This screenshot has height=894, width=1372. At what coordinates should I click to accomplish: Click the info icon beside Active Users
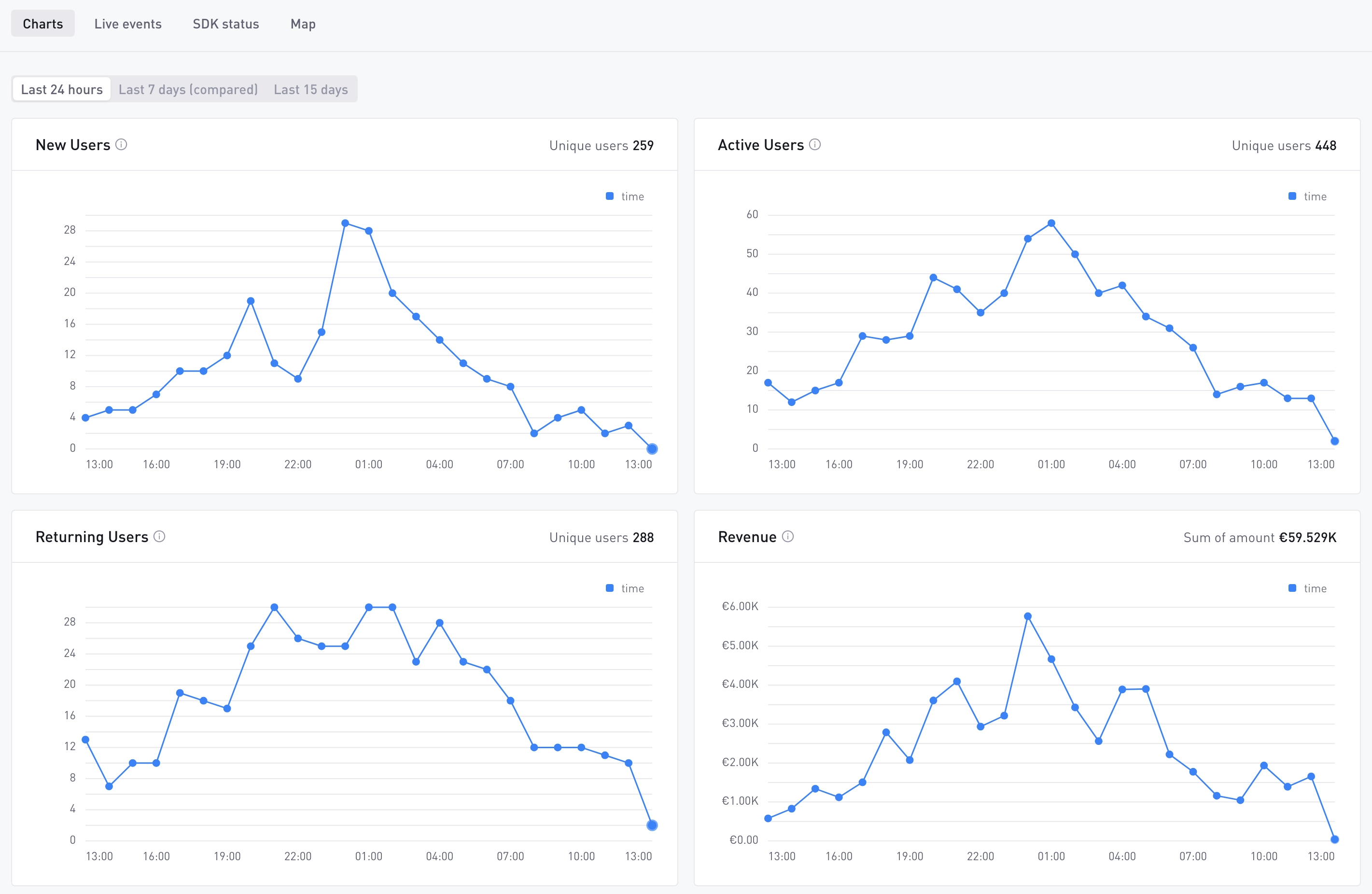pyautogui.click(x=814, y=145)
